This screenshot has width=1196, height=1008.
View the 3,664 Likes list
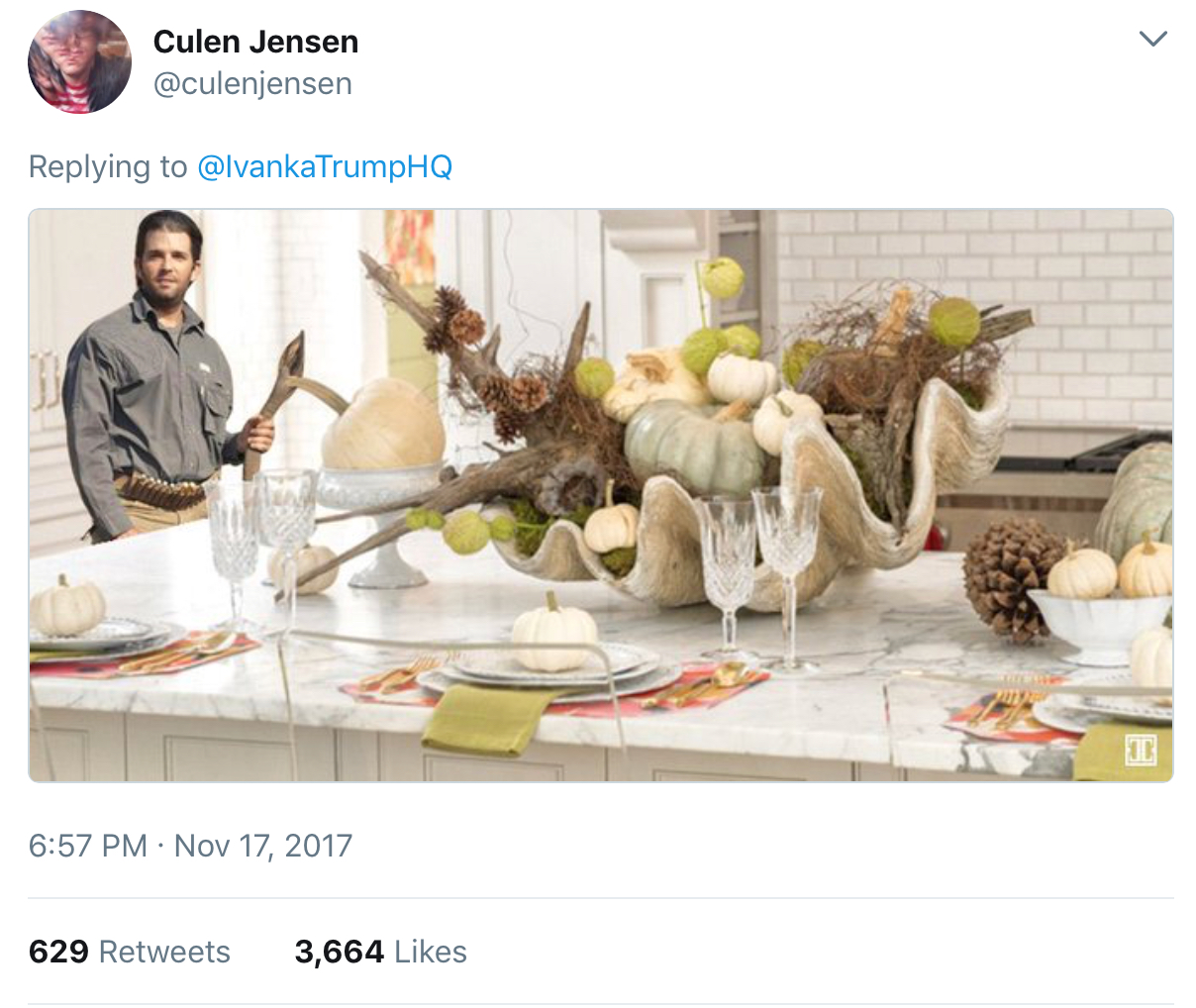(380, 952)
